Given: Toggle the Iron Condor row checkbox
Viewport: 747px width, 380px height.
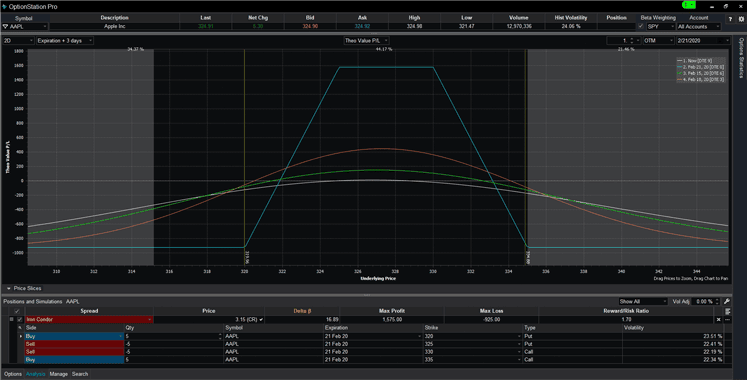Looking at the screenshot, I should [x=20, y=320].
